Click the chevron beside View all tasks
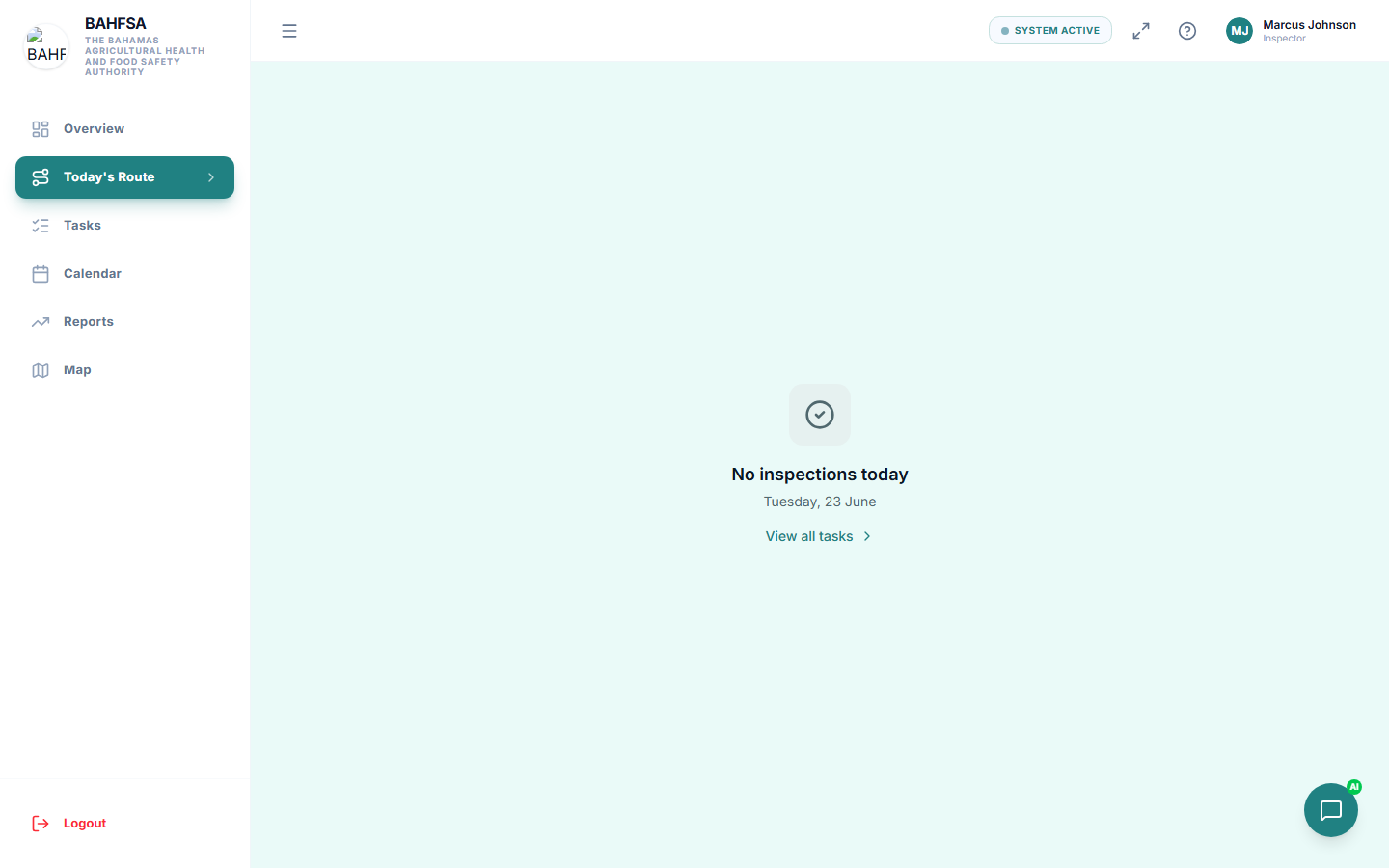Screen dimensions: 1389x868 [x=867, y=536]
